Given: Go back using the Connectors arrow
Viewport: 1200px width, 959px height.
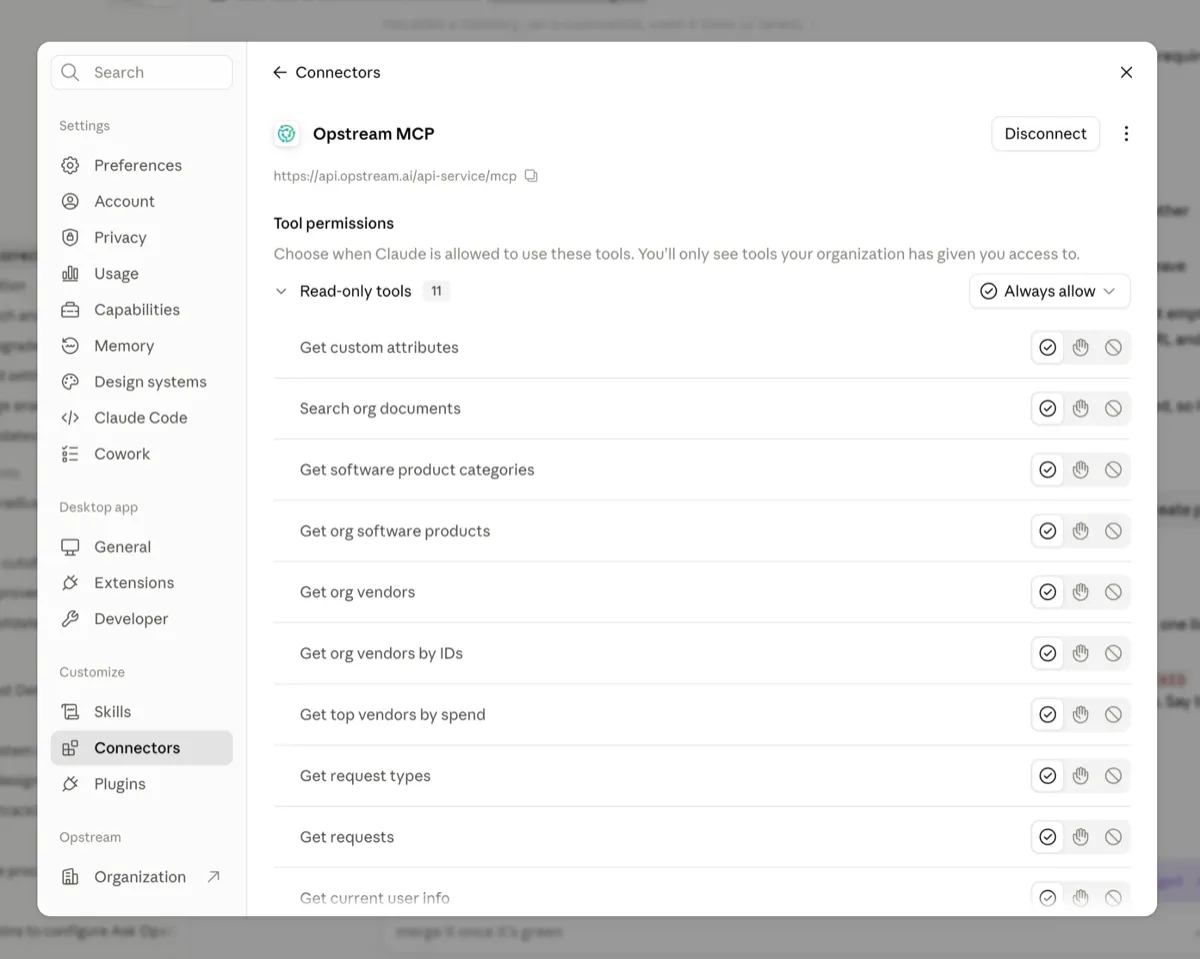Looking at the screenshot, I should pyautogui.click(x=280, y=72).
